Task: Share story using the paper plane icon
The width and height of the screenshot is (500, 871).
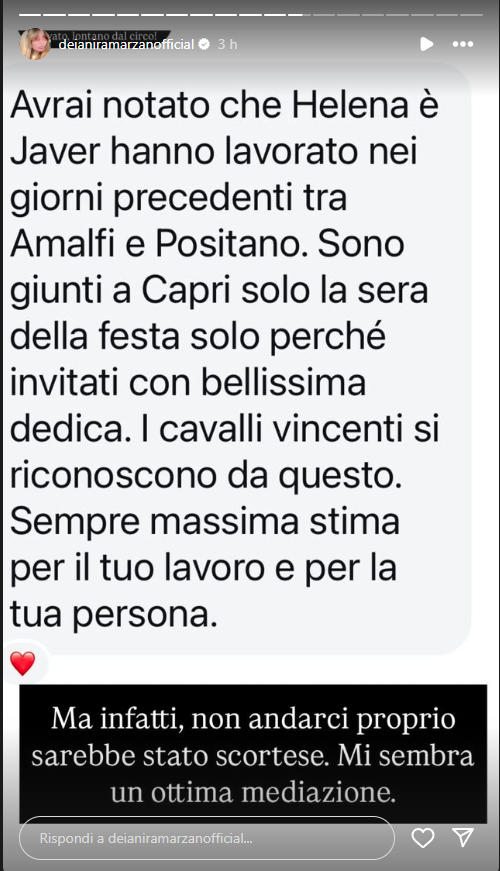Action: pyautogui.click(x=463, y=837)
